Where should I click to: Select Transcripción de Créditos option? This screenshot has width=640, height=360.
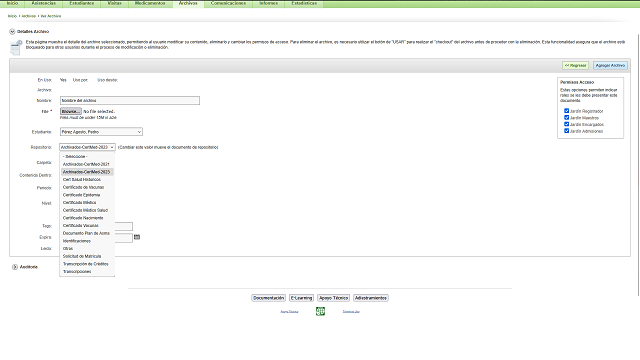[x=87, y=264]
